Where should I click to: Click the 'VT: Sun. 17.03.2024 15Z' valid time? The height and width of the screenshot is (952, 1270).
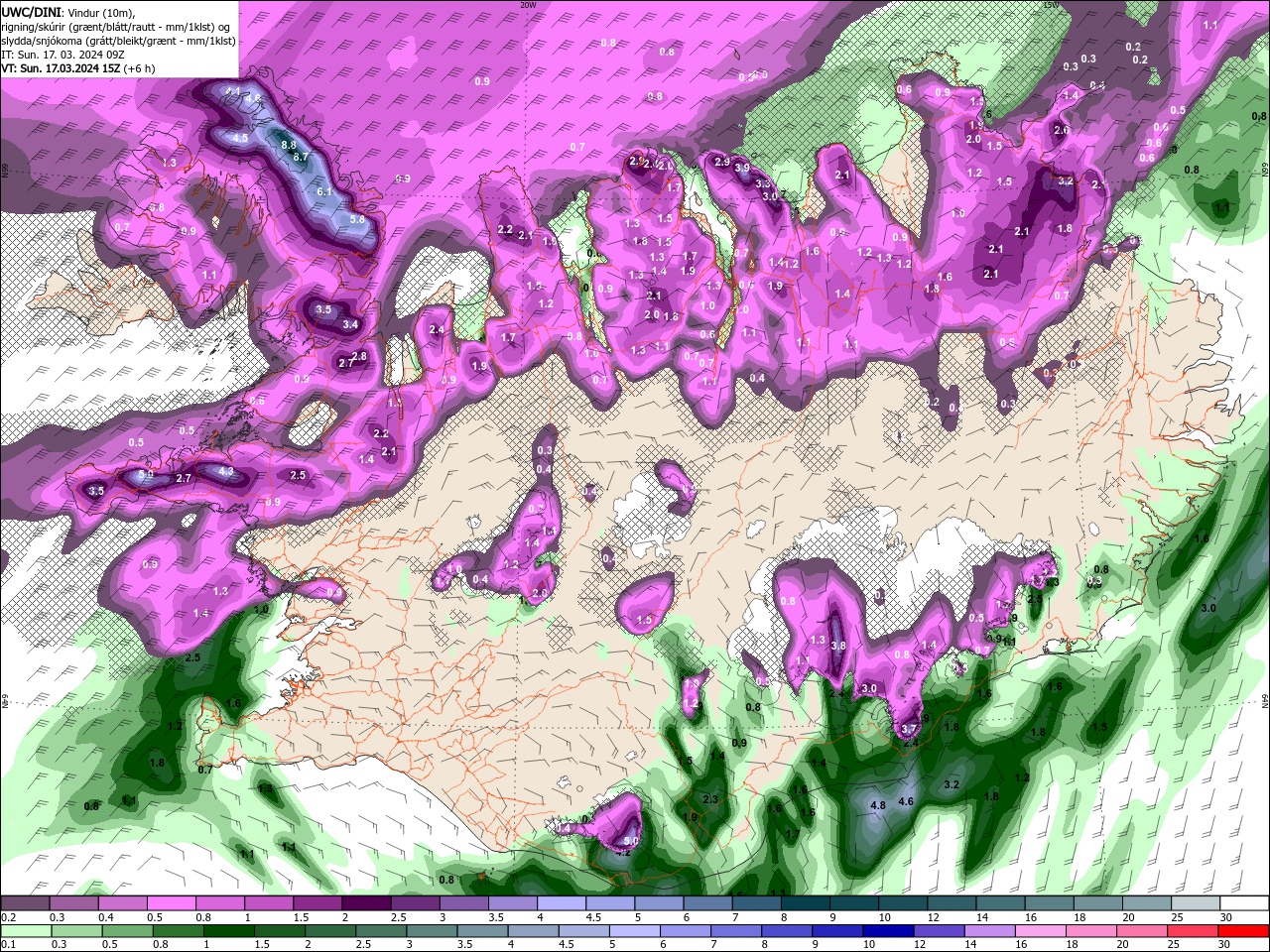click(61, 68)
